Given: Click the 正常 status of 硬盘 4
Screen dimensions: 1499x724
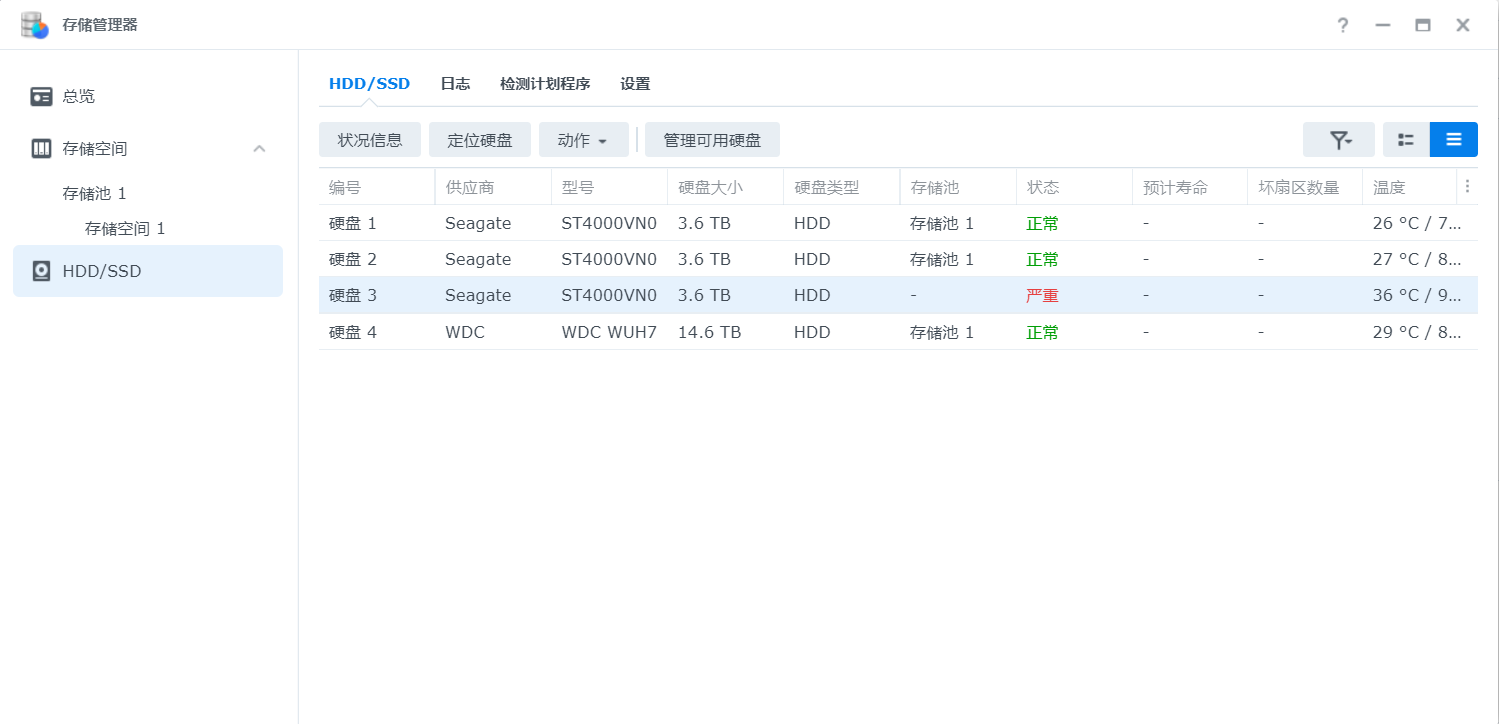Looking at the screenshot, I should (1042, 332).
